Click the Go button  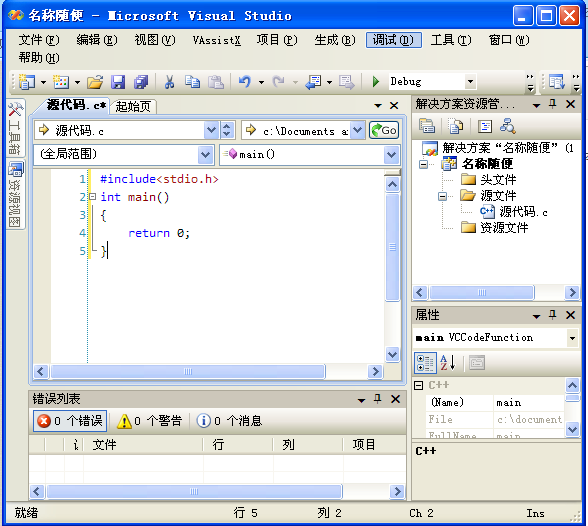coord(384,130)
